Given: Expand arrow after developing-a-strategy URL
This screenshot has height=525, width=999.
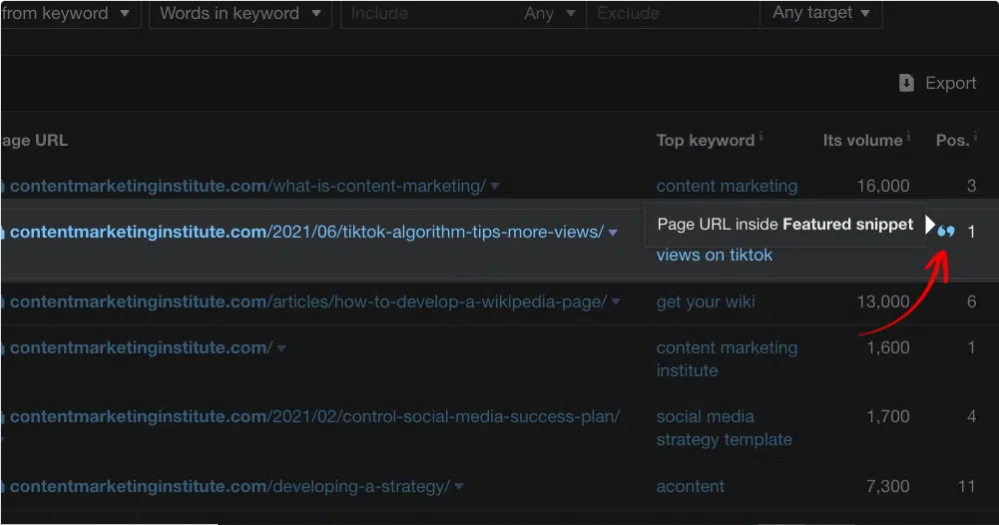Looking at the screenshot, I should 459,487.
